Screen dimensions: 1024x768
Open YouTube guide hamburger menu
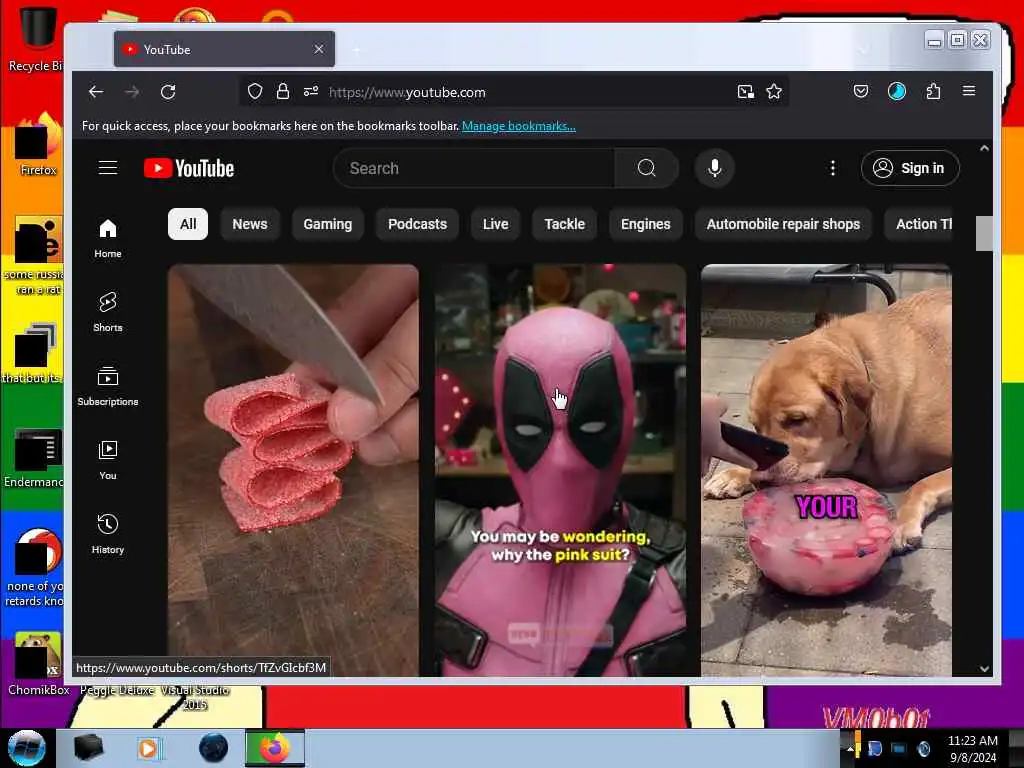point(108,168)
